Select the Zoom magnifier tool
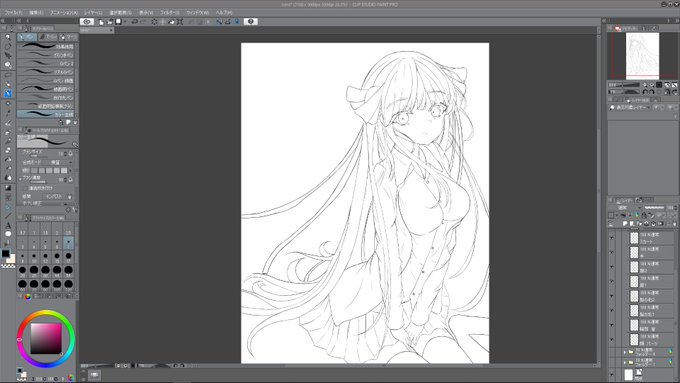 8,37
